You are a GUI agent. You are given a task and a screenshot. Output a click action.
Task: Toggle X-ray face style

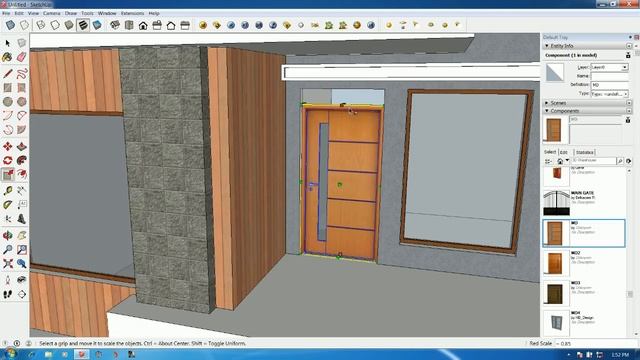click(x=10, y=25)
